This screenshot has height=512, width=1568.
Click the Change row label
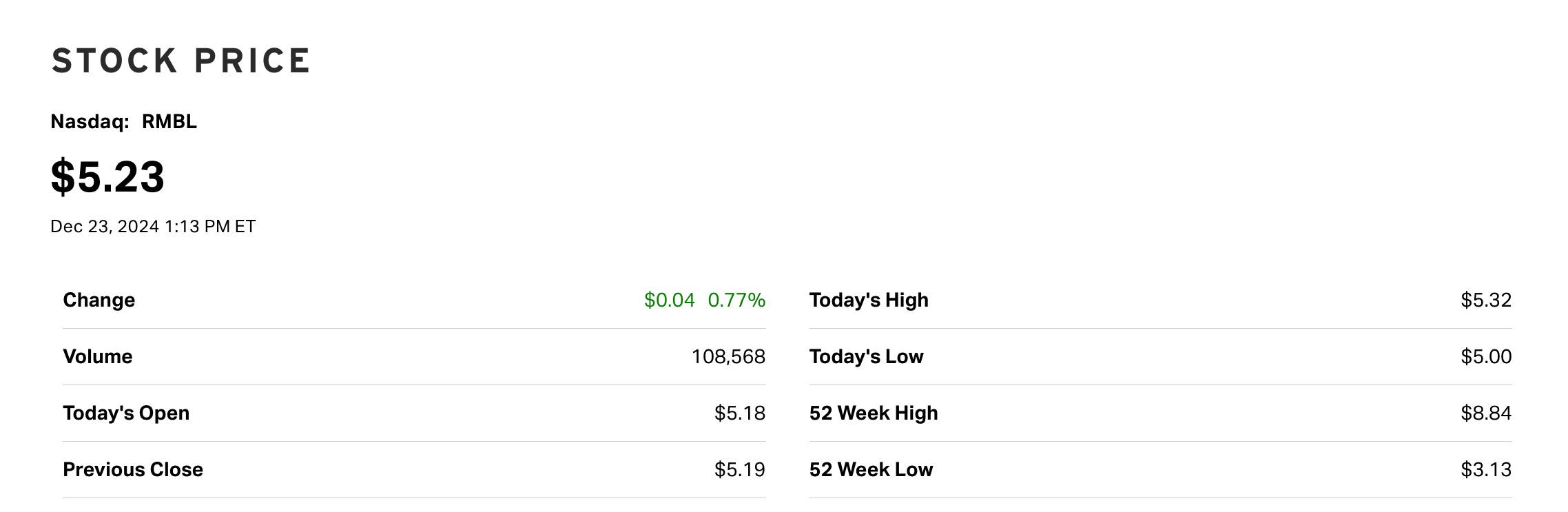pos(99,300)
